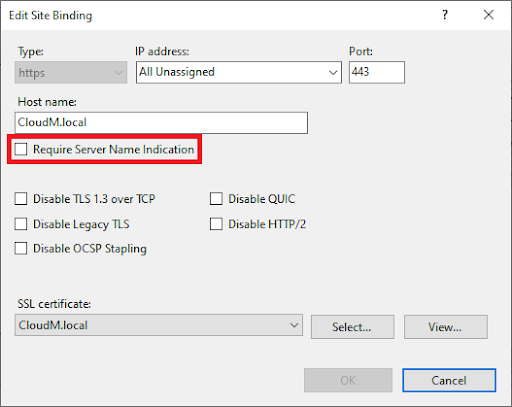The width and height of the screenshot is (512, 407).
Task: Click the Select... certificate button
Action: point(352,327)
